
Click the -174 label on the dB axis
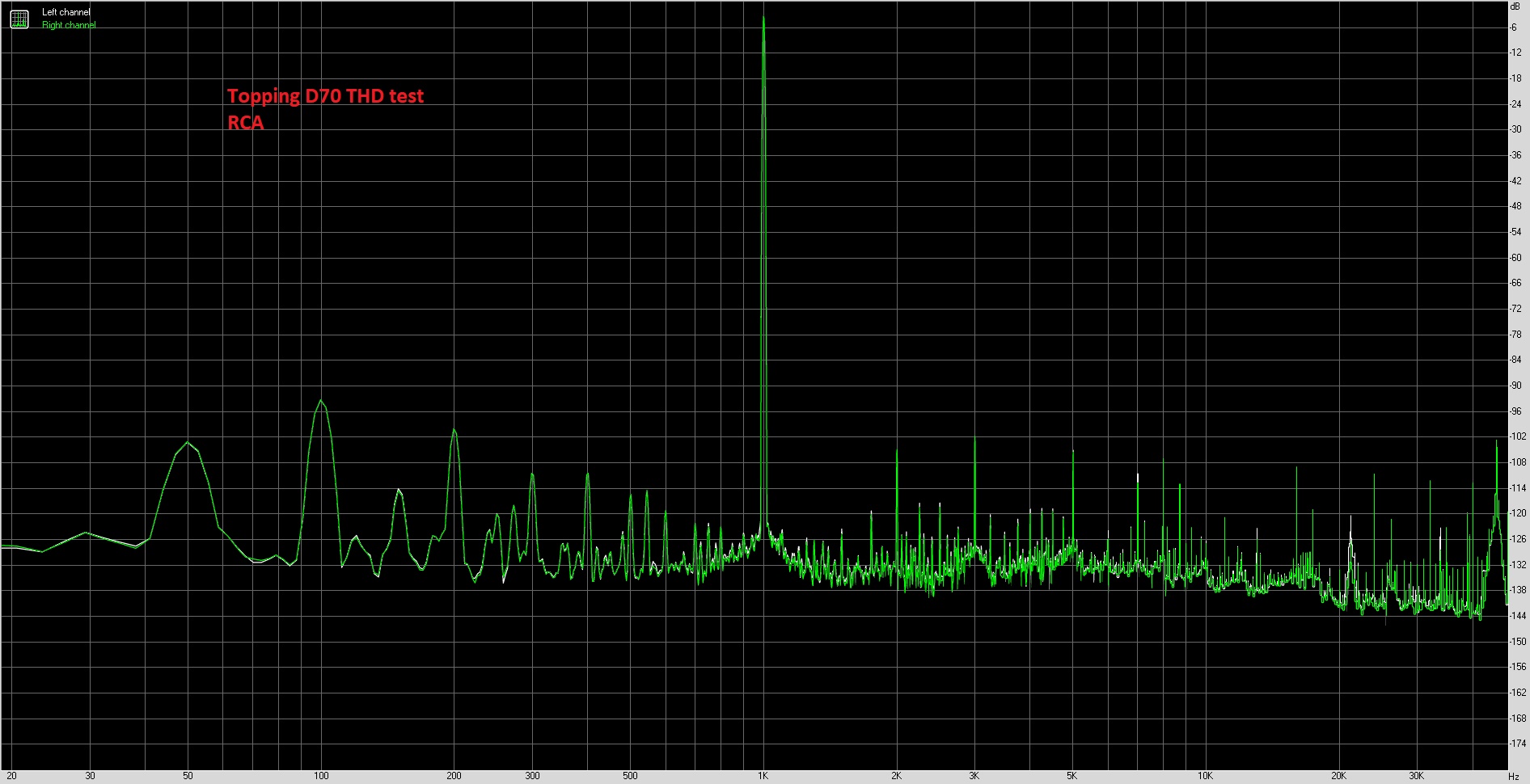1517,744
